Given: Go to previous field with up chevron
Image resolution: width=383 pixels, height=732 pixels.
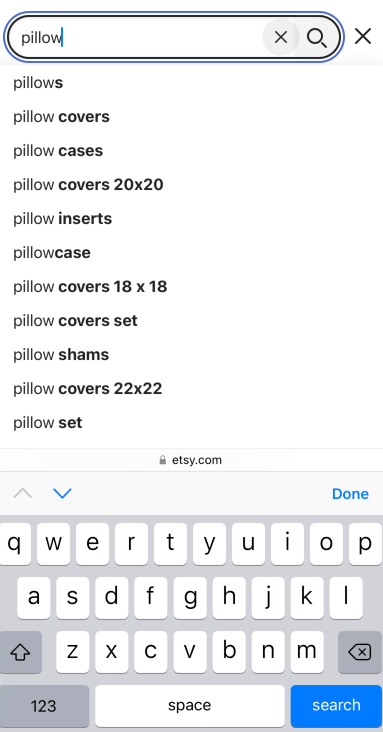Looking at the screenshot, I should 22,493.
